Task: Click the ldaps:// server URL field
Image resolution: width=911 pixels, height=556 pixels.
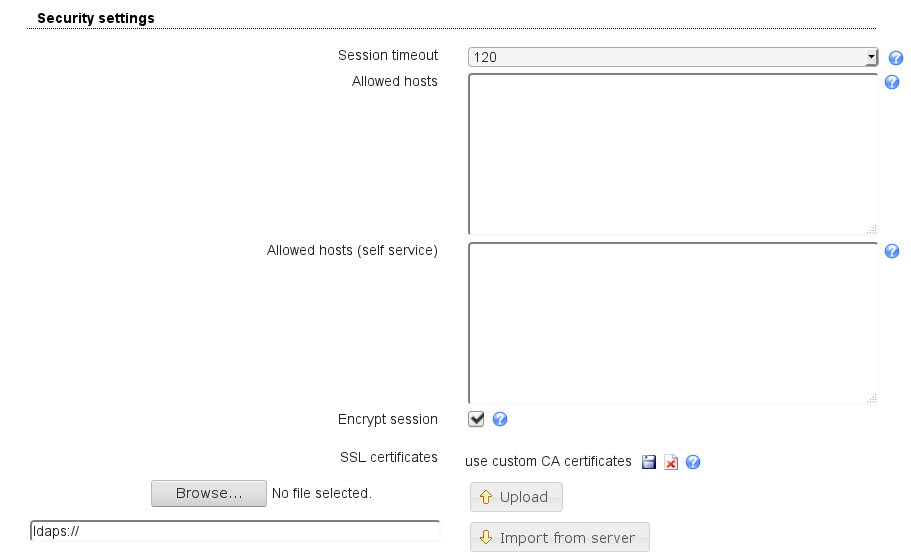Action: (235, 531)
